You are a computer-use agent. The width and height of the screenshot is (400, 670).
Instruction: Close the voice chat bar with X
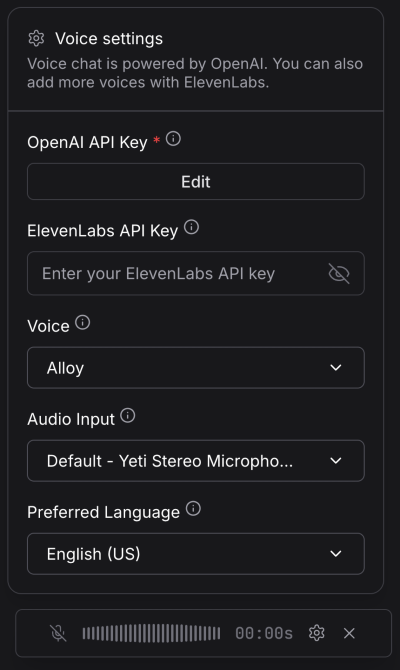349,633
